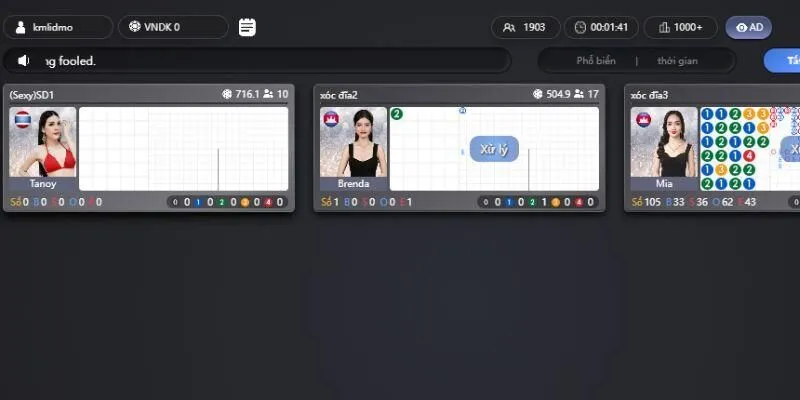The height and width of the screenshot is (400, 800).
Task: Click Số 1 count in xóc đĩa2 card
Action: (x=330, y=202)
